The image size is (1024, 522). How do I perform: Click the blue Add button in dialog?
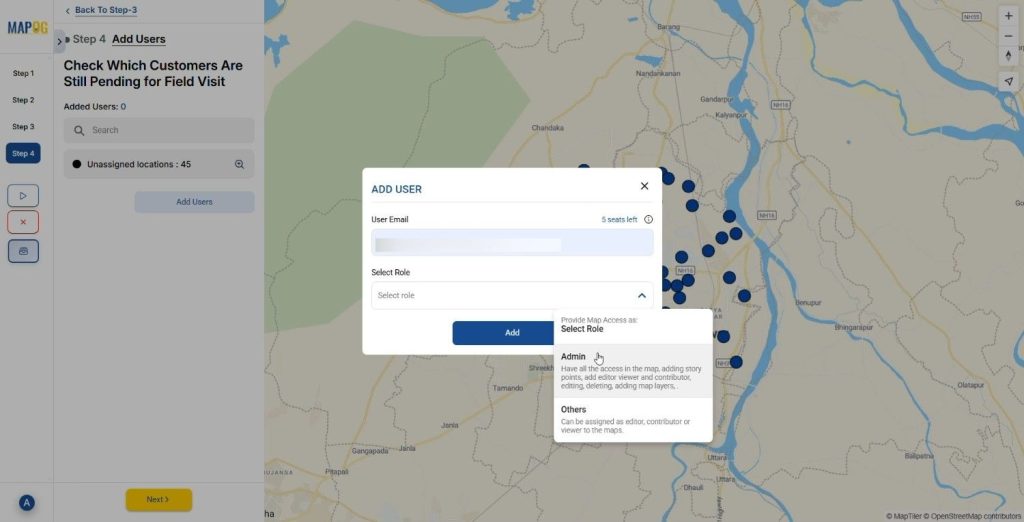pyautogui.click(x=512, y=333)
